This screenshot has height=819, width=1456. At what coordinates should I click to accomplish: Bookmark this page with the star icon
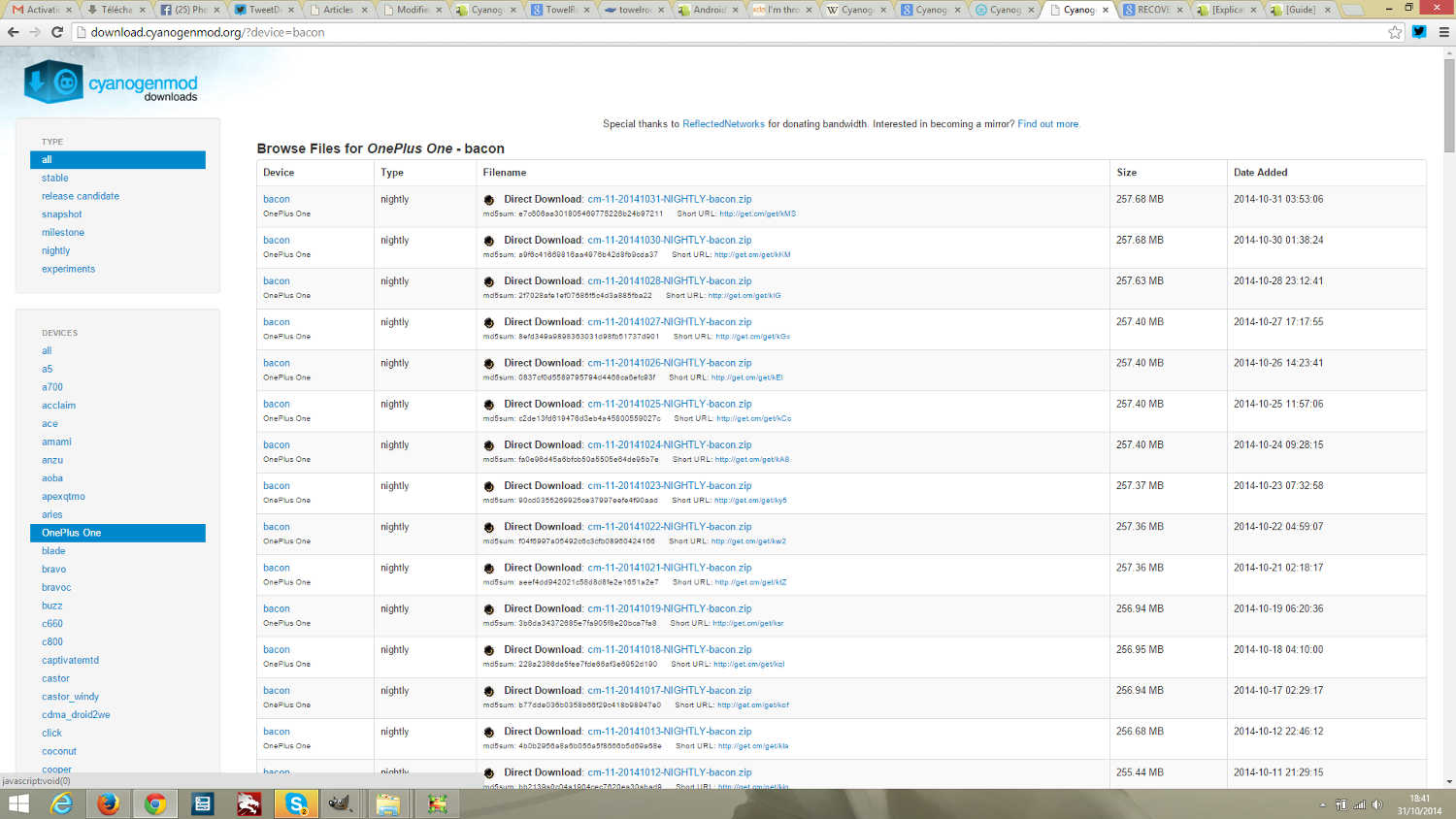point(1395,32)
